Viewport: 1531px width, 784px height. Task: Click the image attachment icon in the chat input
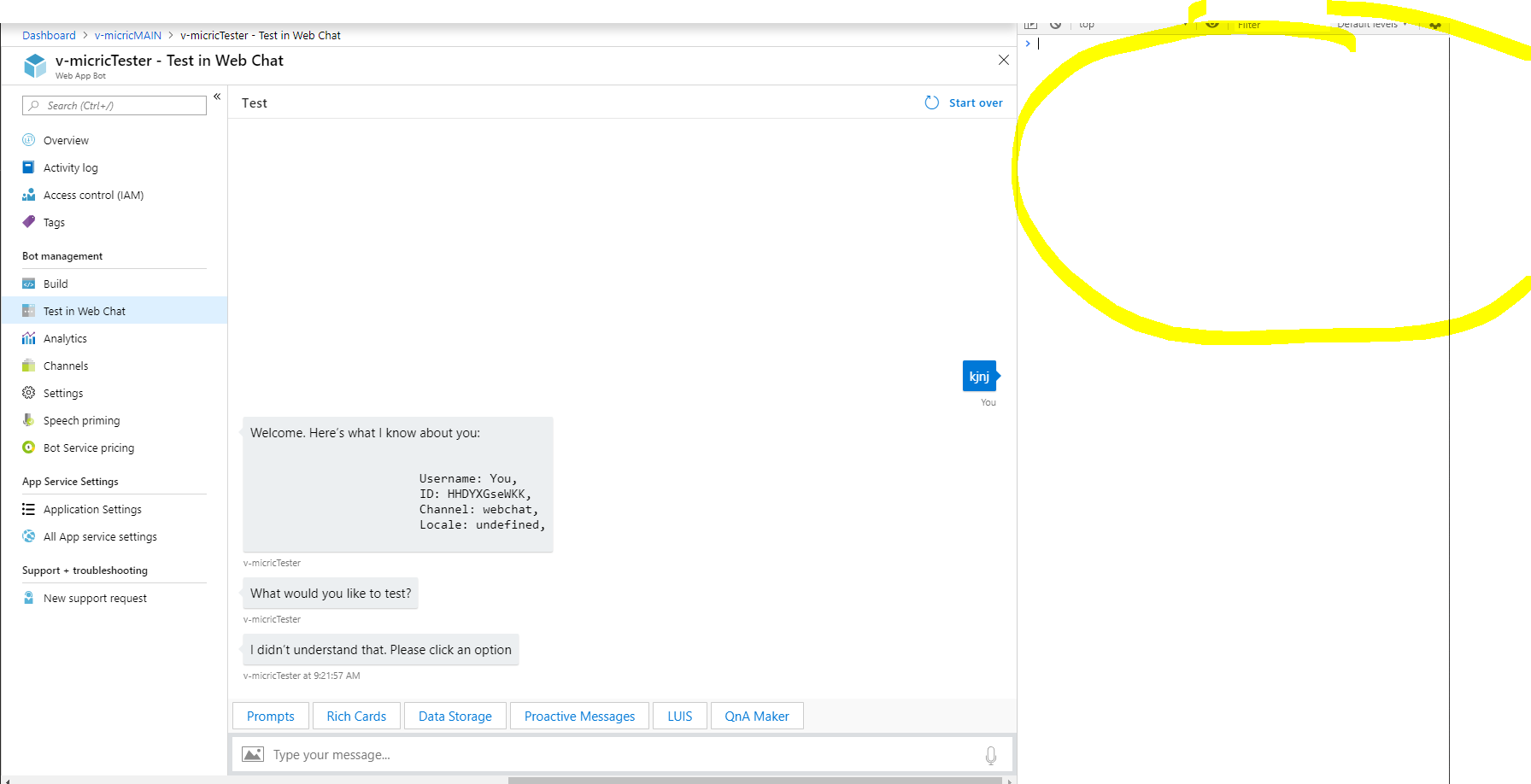click(253, 754)
